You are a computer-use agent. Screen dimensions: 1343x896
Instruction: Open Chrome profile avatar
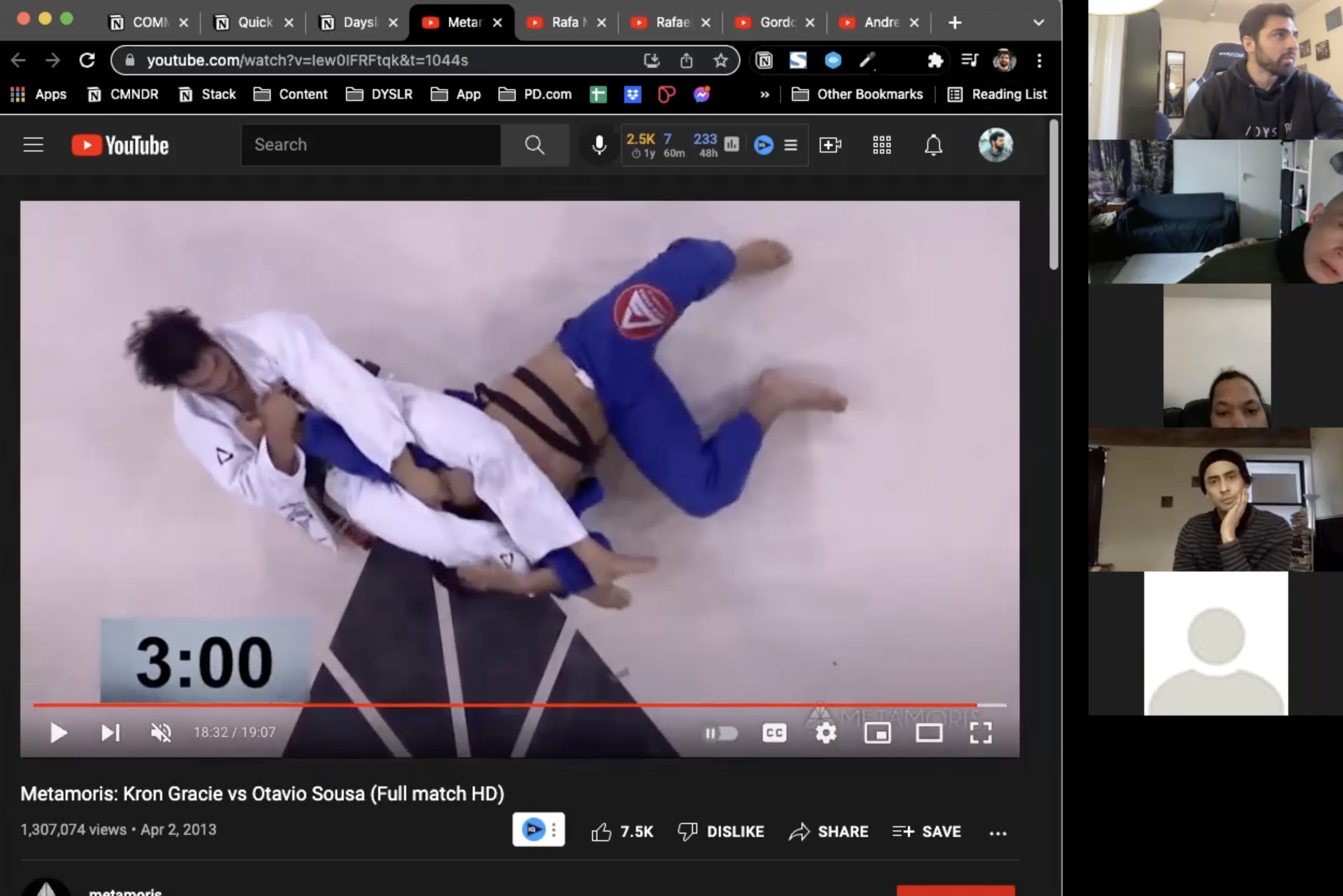click(1004, 60)
